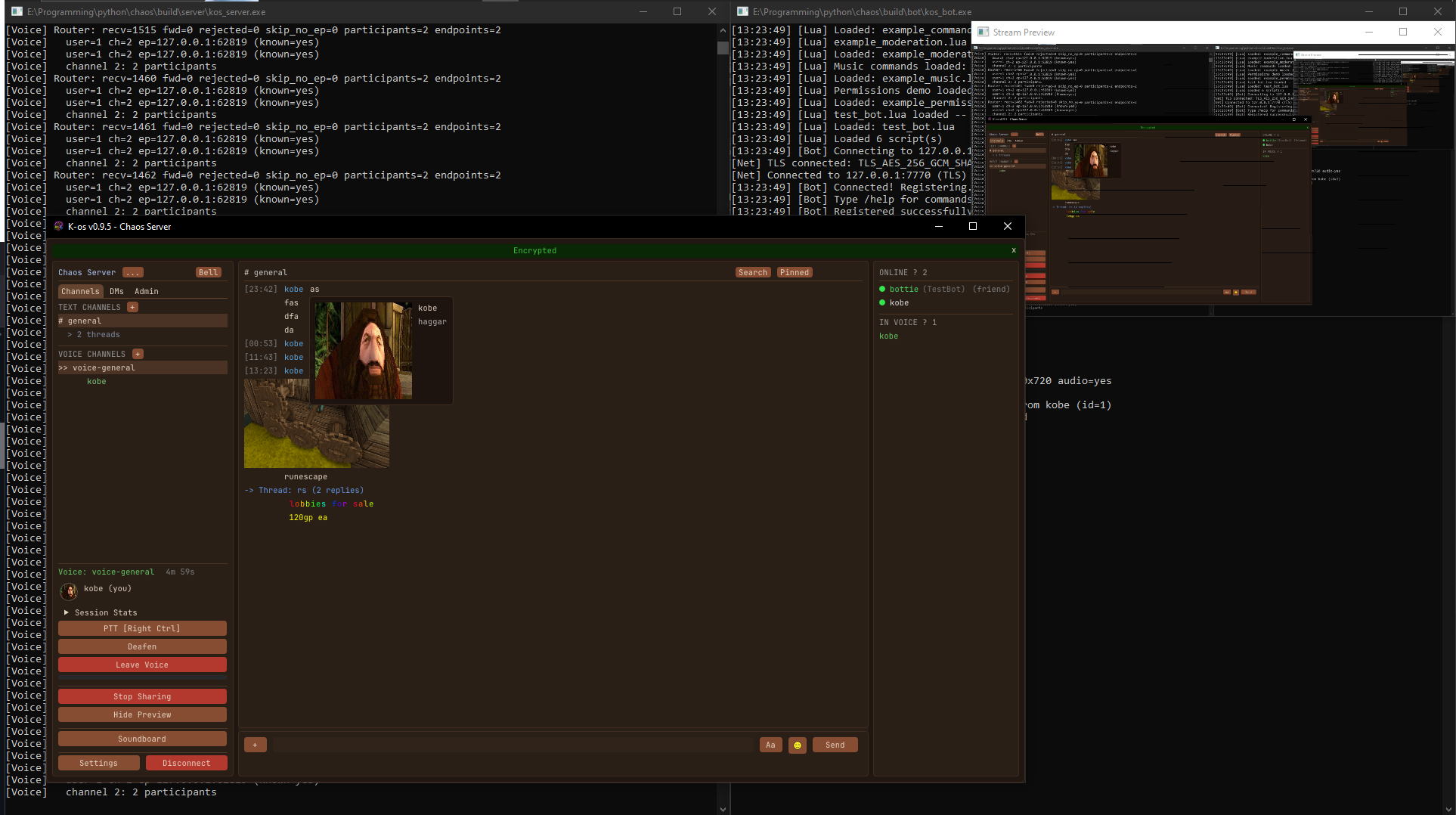Click the emoji picker button in the message bar
This screenshot has width=1456, height=815.
point(797,745)
